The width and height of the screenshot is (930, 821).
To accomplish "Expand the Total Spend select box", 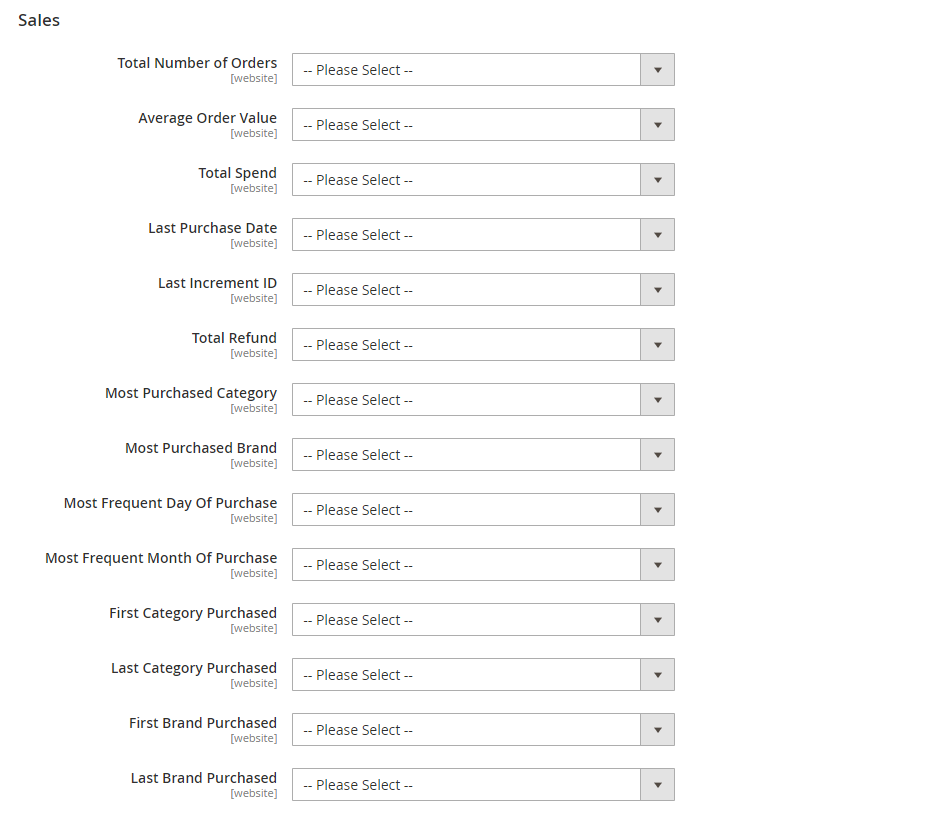I will [483, 180].
